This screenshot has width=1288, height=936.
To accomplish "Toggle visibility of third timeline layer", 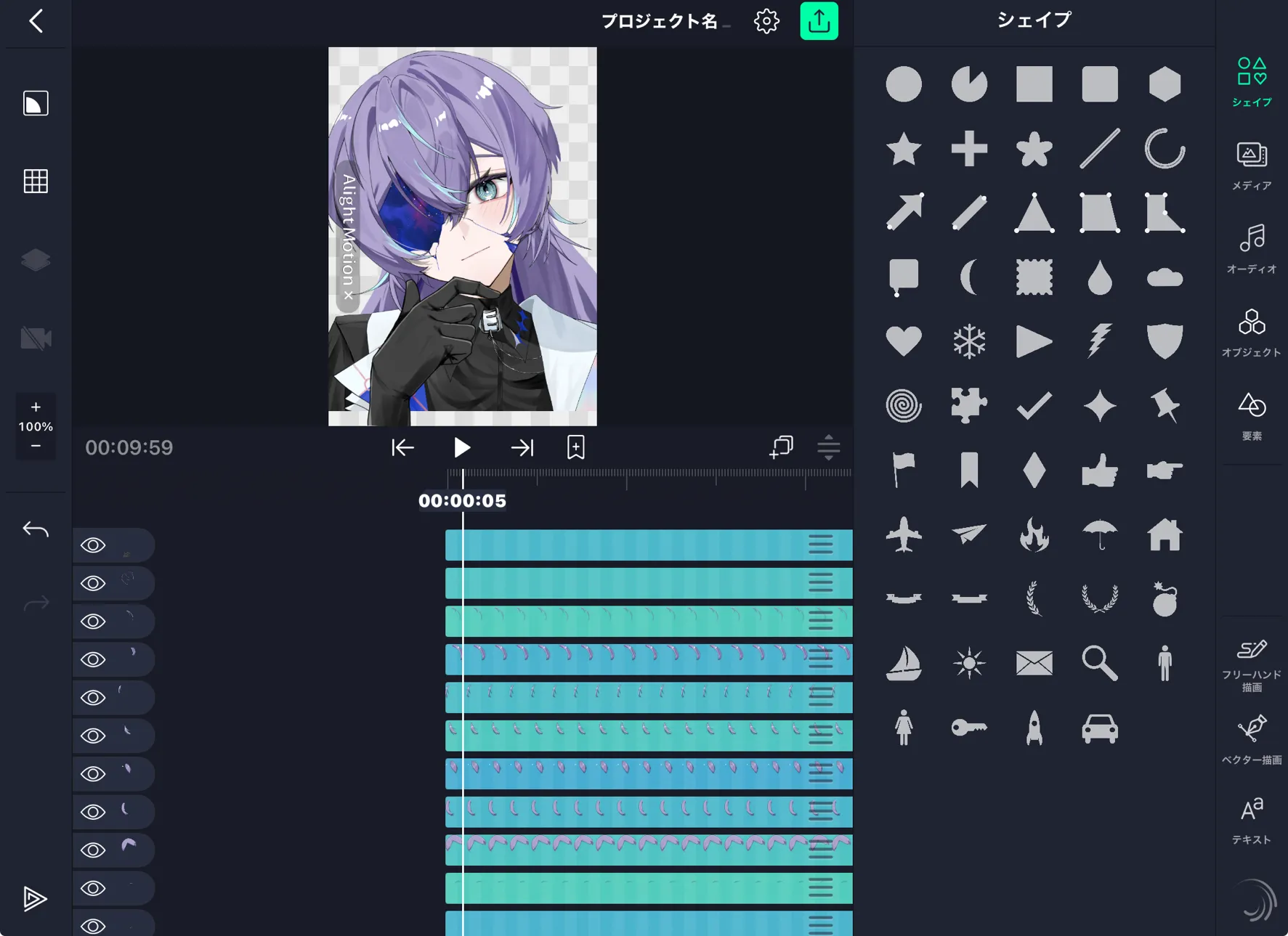I will pyautogui.click(x=93, y=622).
